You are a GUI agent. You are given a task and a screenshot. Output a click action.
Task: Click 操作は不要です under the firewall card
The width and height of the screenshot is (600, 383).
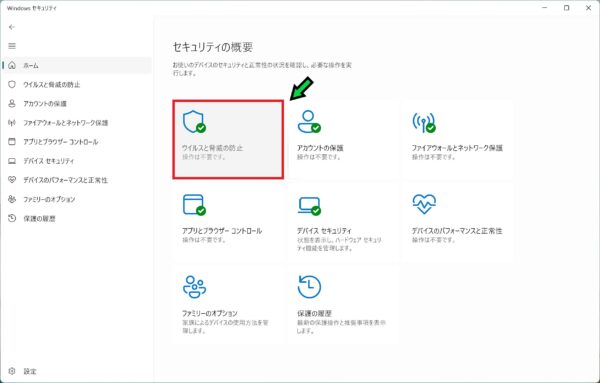click(434, 157)
